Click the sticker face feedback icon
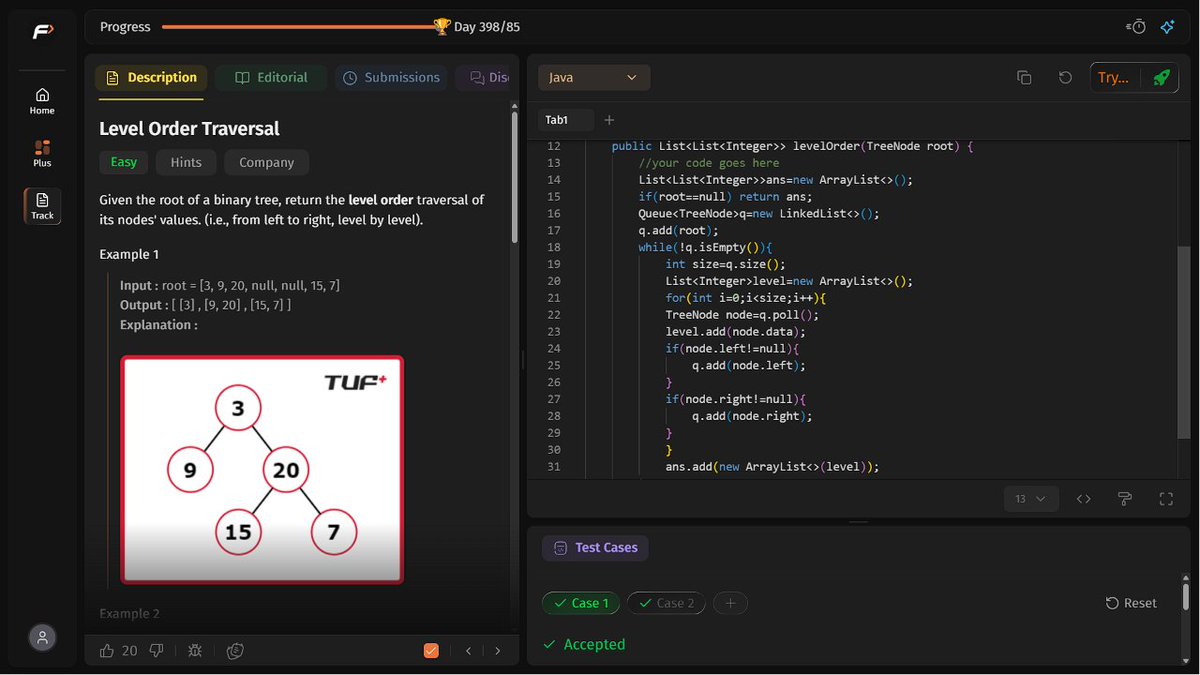Screen dimensions: 1200x675 click(235, 651)
